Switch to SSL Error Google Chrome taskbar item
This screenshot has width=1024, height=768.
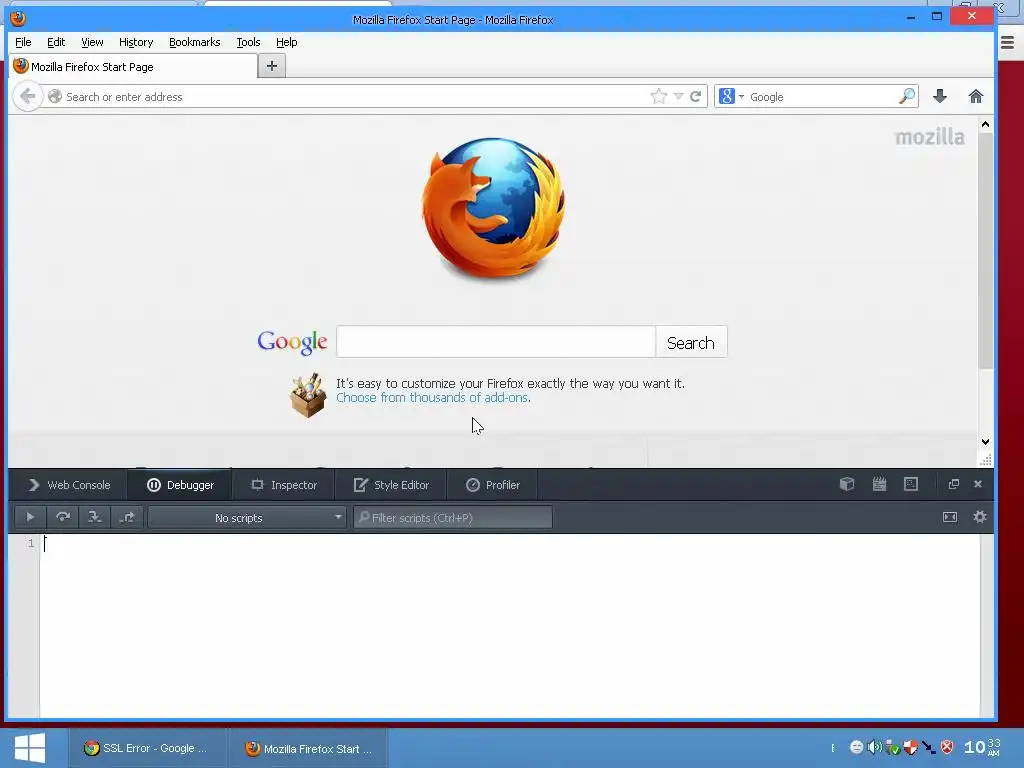[148, 748]
